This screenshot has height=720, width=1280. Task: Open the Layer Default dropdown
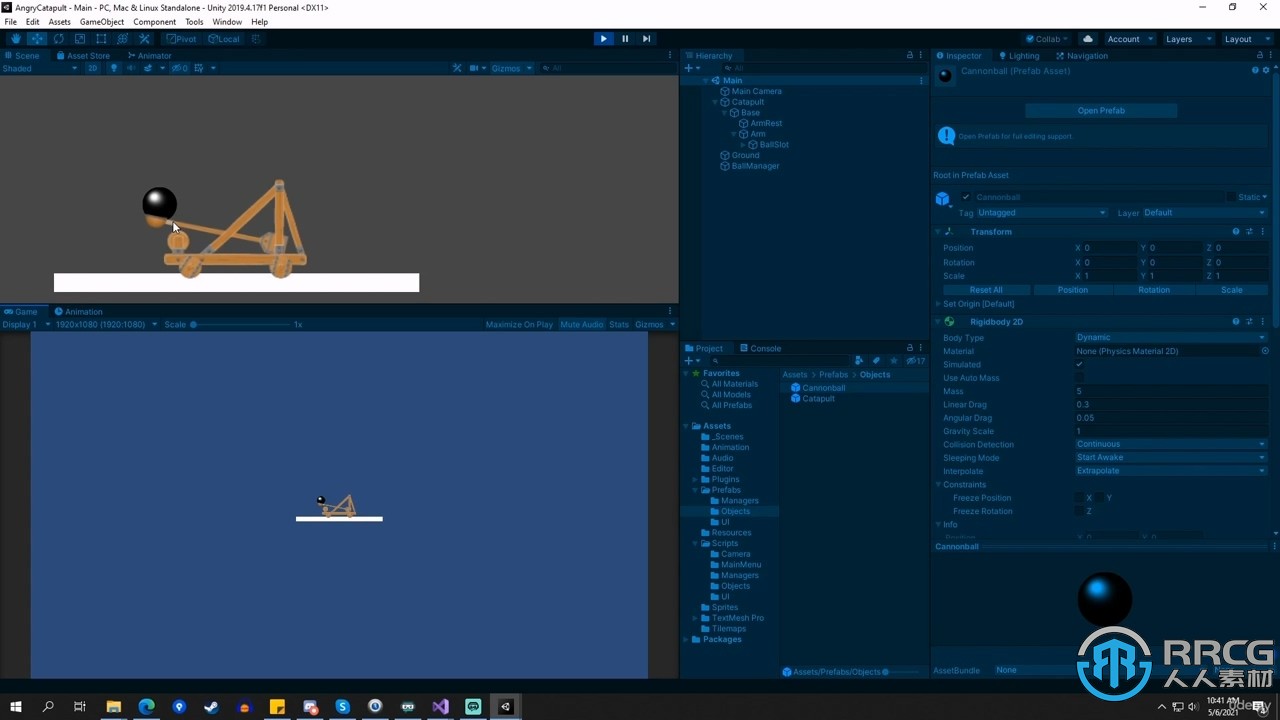(x=1204, y=213)
